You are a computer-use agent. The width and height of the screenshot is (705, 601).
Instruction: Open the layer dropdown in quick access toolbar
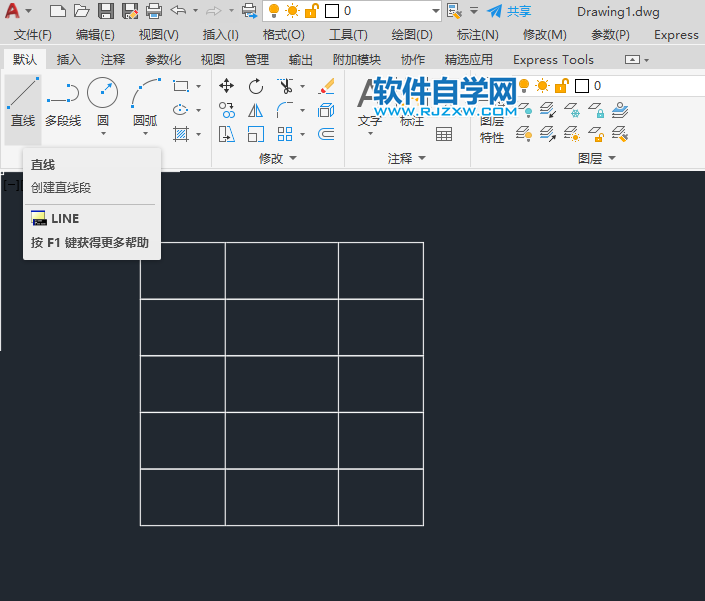click(x=435, y=11)
